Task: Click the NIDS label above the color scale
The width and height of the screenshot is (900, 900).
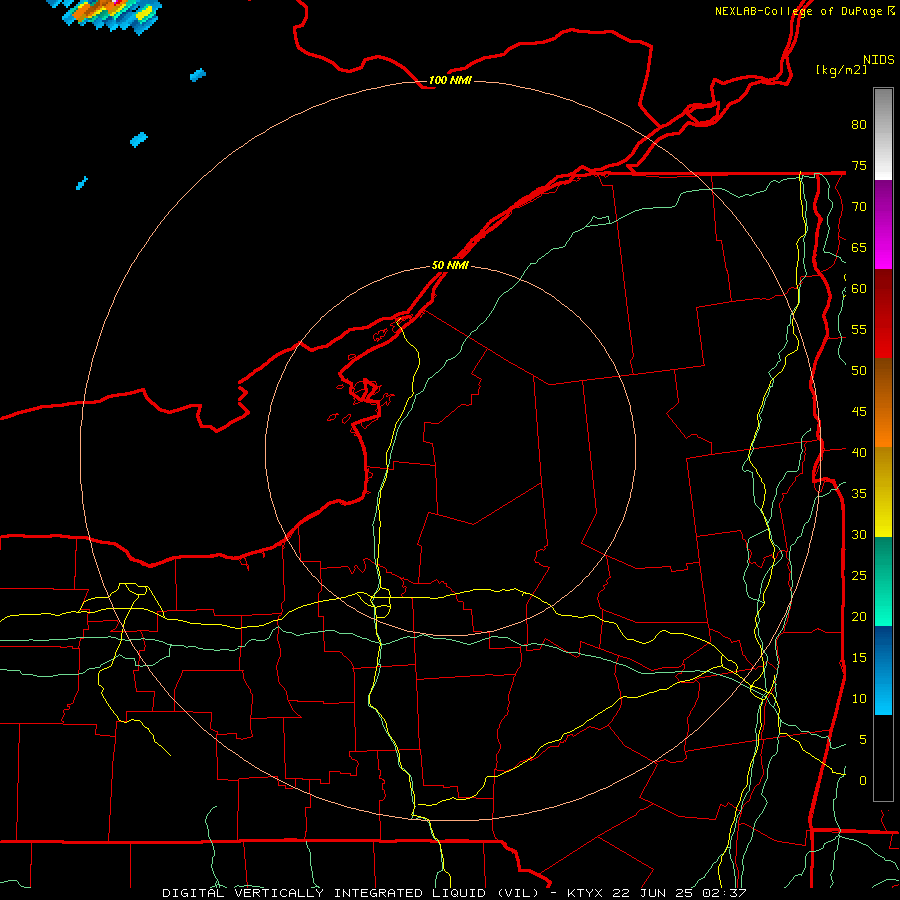Action: click(x=878, y=60)
